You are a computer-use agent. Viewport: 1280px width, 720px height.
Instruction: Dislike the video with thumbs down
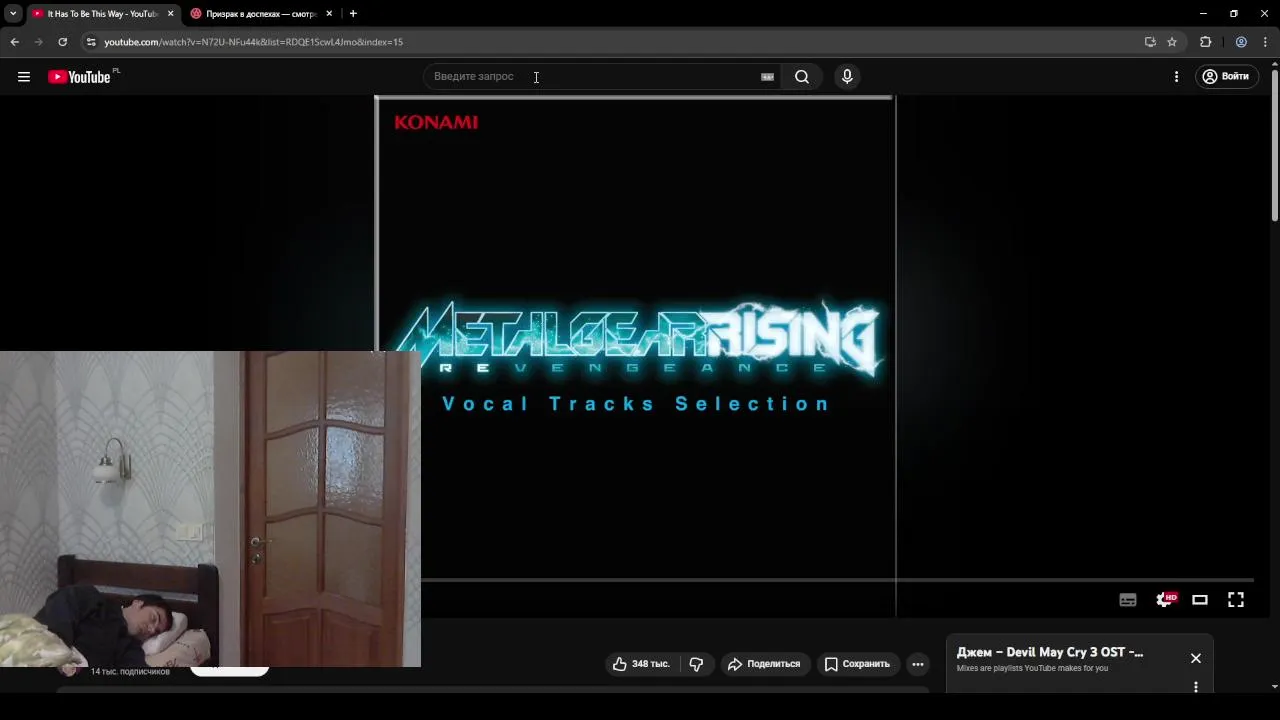(x=696, y=664)
